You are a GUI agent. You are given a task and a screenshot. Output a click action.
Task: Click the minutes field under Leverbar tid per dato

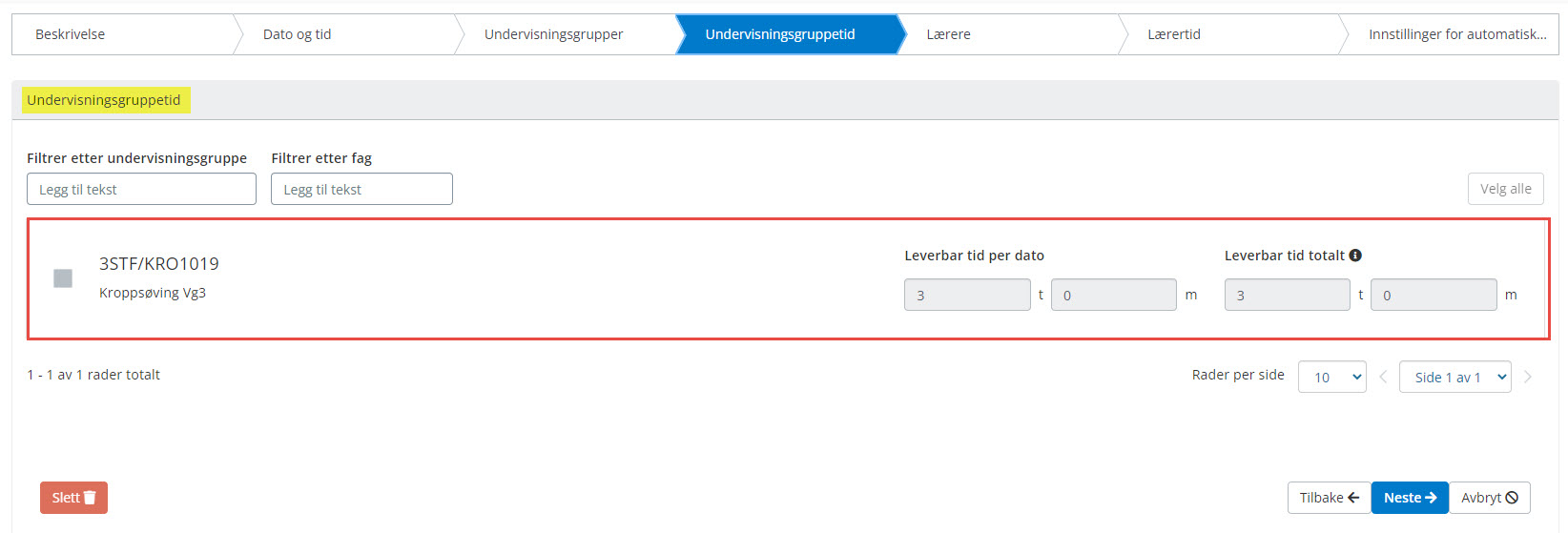1114,295
